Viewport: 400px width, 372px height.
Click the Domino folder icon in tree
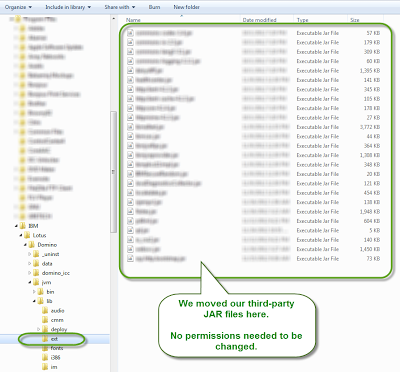point(32,245)
